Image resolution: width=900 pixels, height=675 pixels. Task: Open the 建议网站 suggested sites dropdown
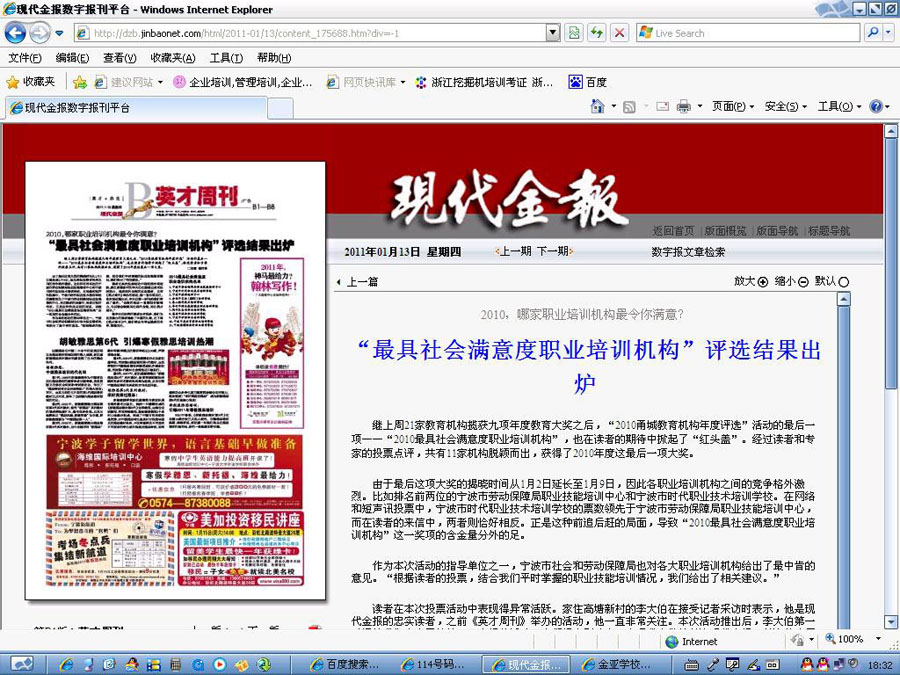click(x=129, y=83)
